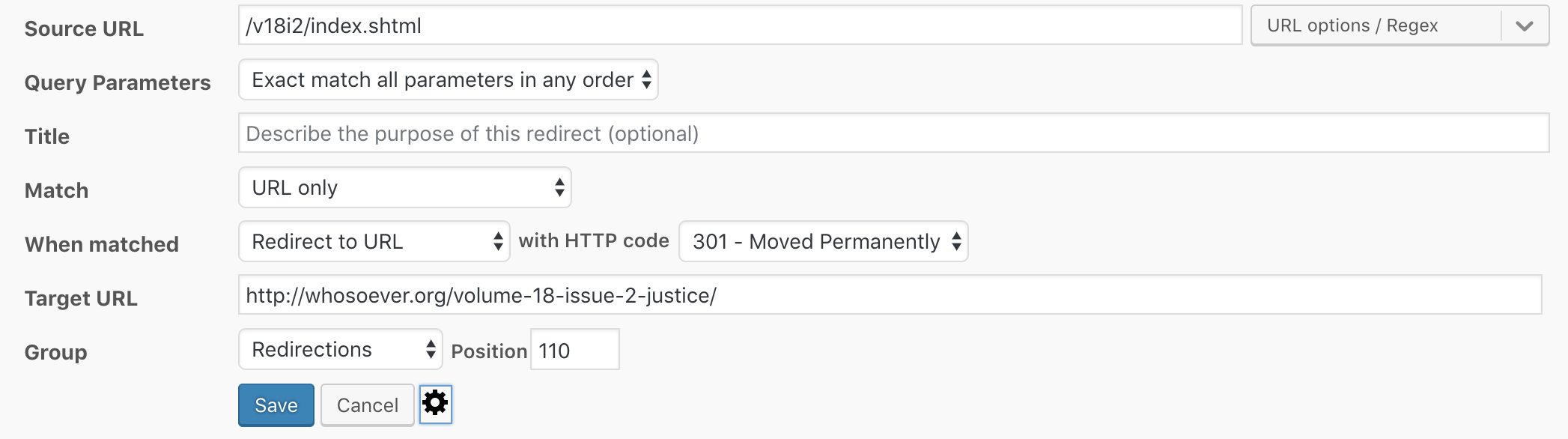Cancel editing the redirect
Screen dimensions: 1568x439
click(x=366, y=405)
